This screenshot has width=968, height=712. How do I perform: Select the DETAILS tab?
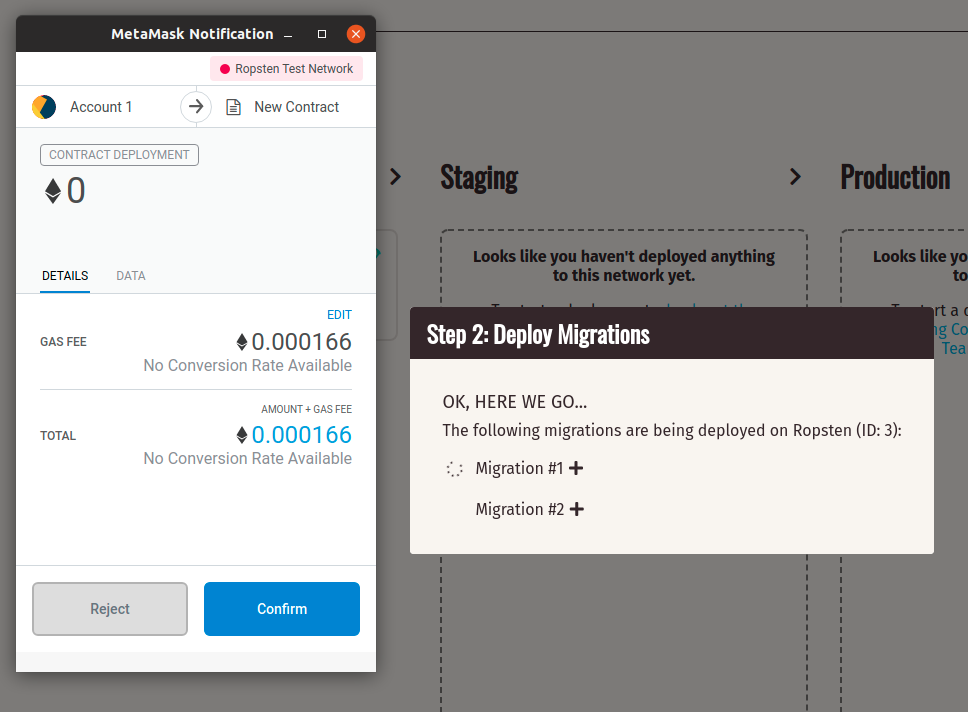tap(65, 276)
